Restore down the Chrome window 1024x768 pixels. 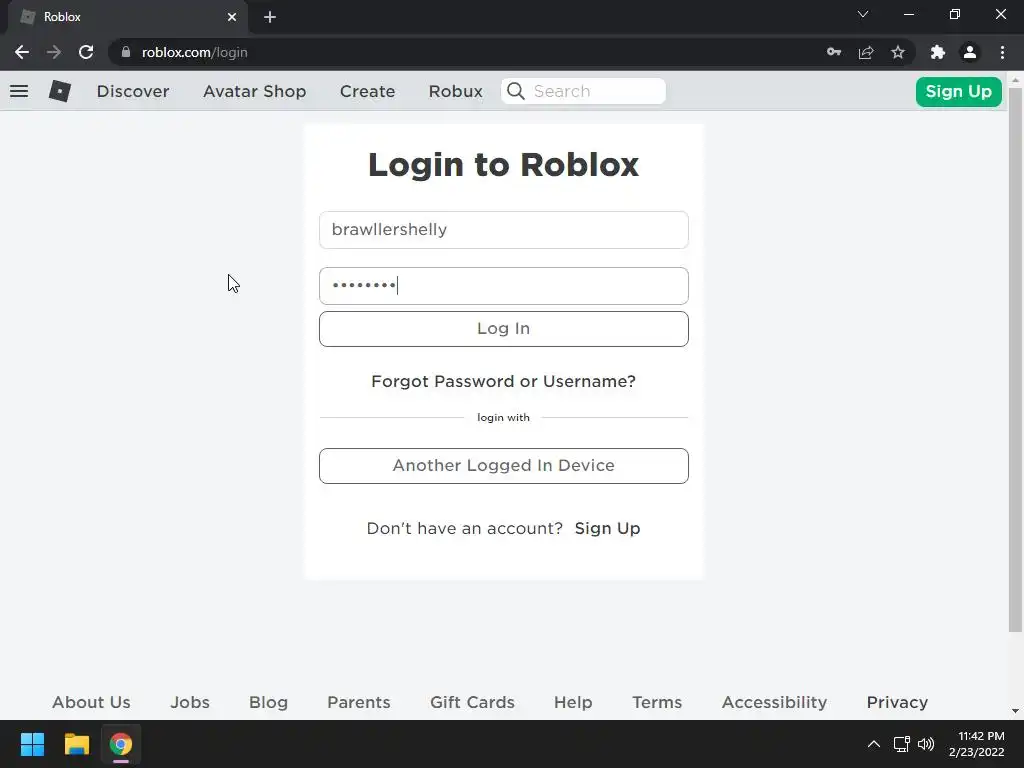pos(955,14)
